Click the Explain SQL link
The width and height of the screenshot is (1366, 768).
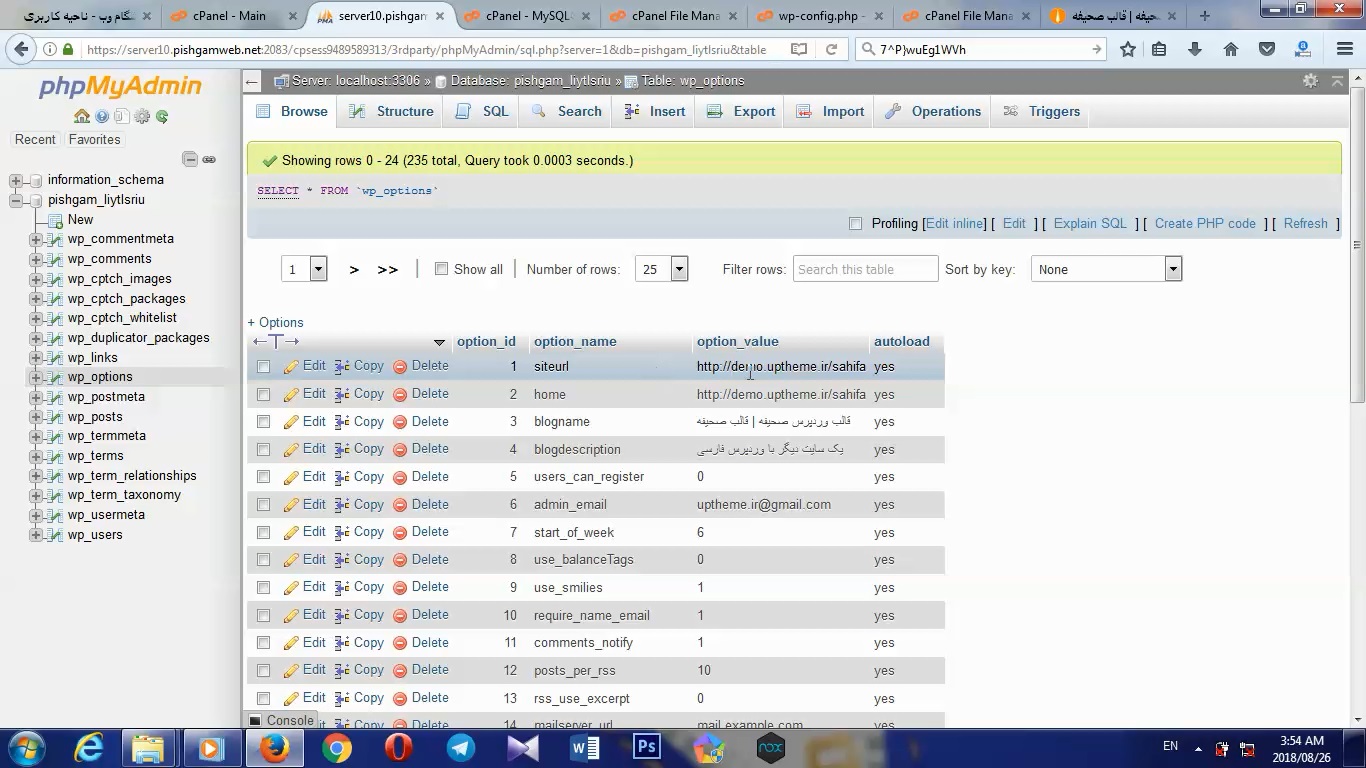click(x=1090, y=224)
